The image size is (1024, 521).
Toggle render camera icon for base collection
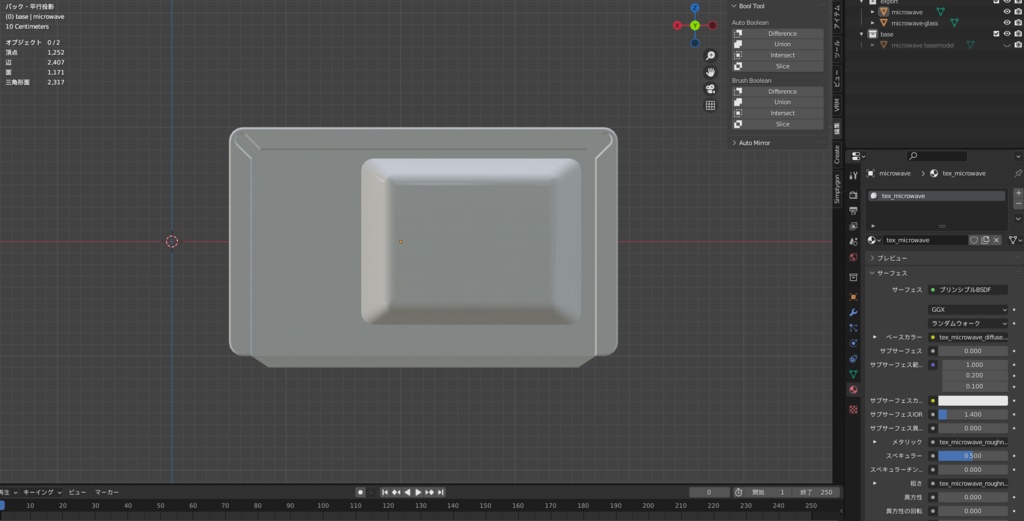click(x=1017, y=34)
